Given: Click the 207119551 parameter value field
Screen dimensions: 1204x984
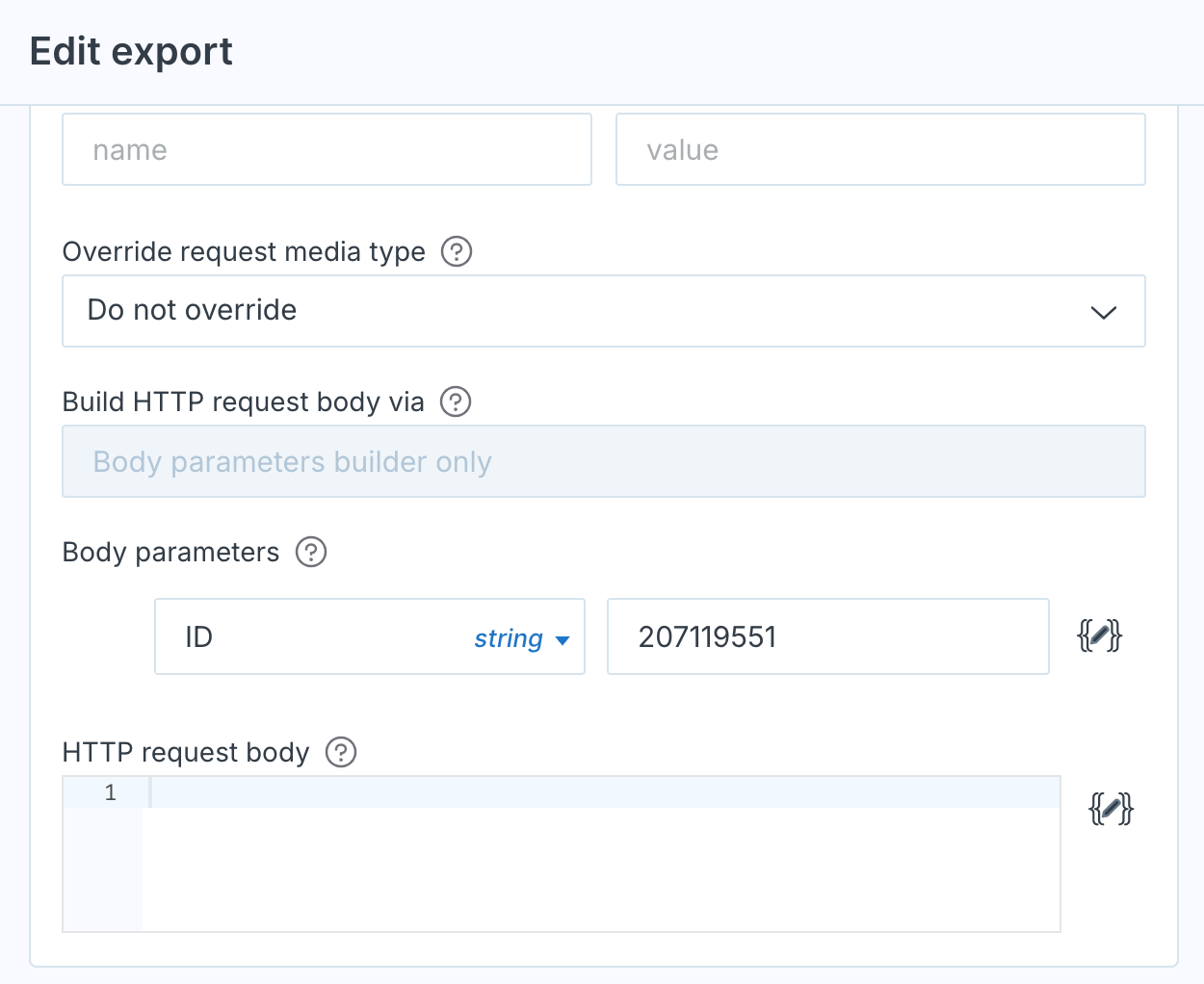Looking at the screenshot, I should point(828,636).
